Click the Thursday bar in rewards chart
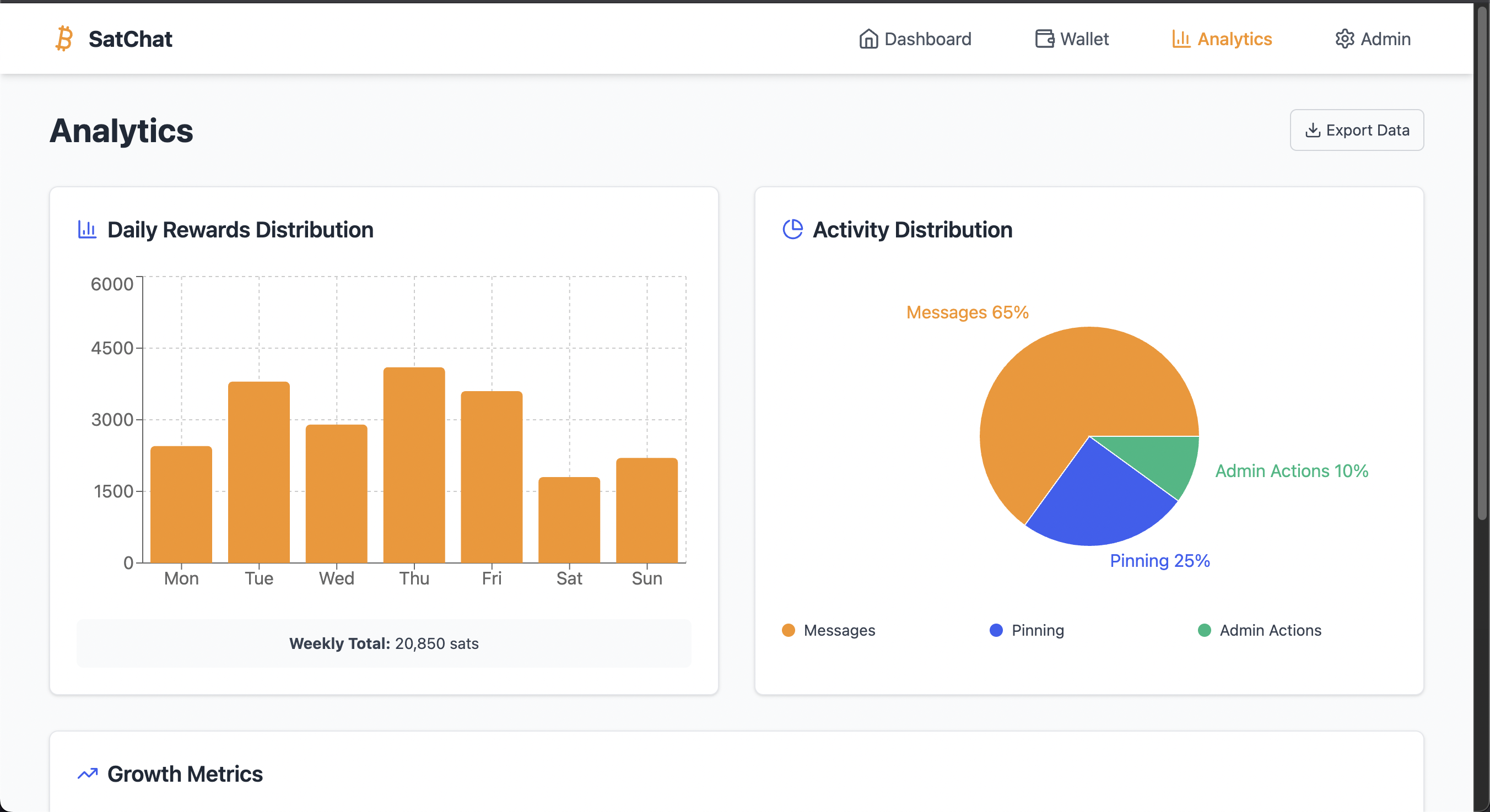The image size is (1490, 812). point(414,465)
